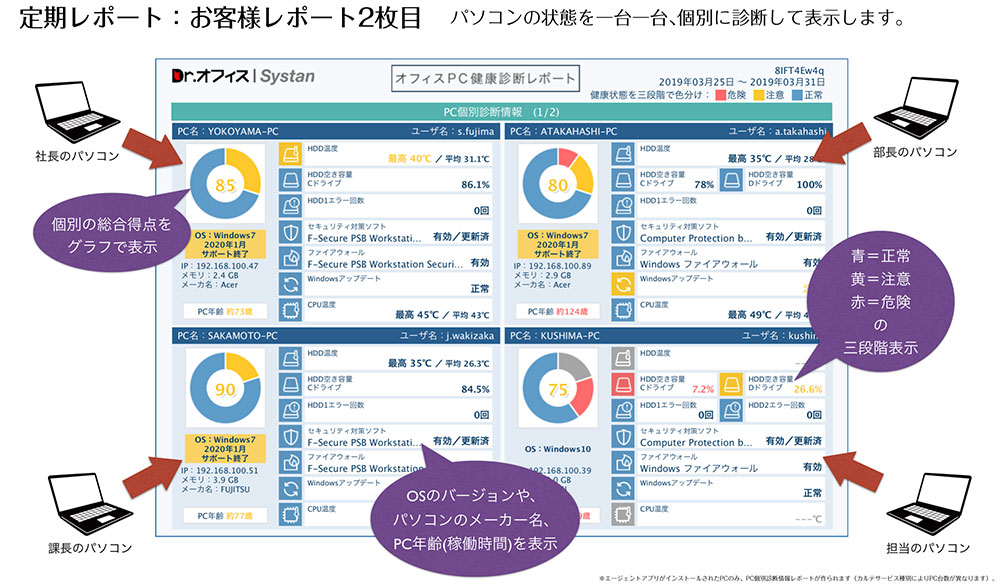Image resolution: width=1000 pixels, height=586 pixels.
Task: Click the firewall icon in SAKAMOTO-PC panel
Action: click(x=291, y=463)
